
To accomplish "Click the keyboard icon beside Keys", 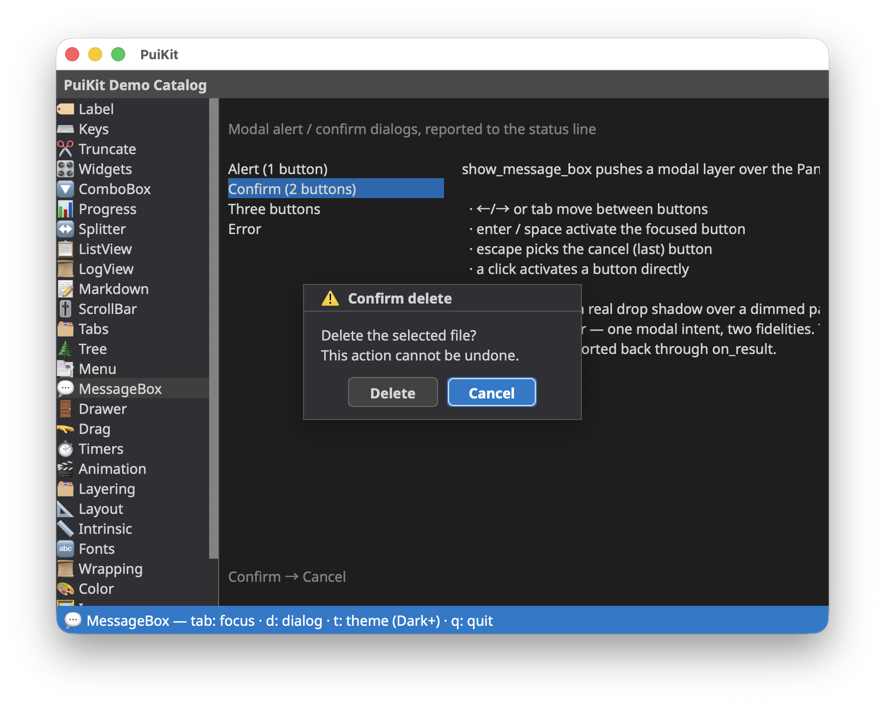I will (65, 129).
